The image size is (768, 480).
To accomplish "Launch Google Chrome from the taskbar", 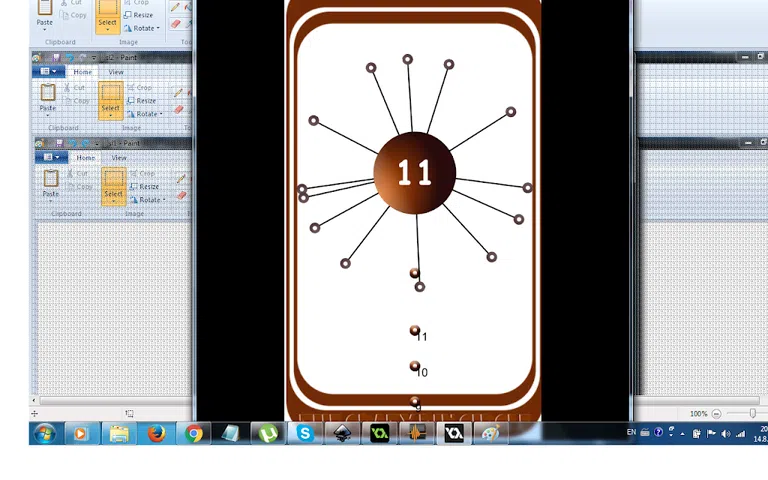I will (193, 433).
